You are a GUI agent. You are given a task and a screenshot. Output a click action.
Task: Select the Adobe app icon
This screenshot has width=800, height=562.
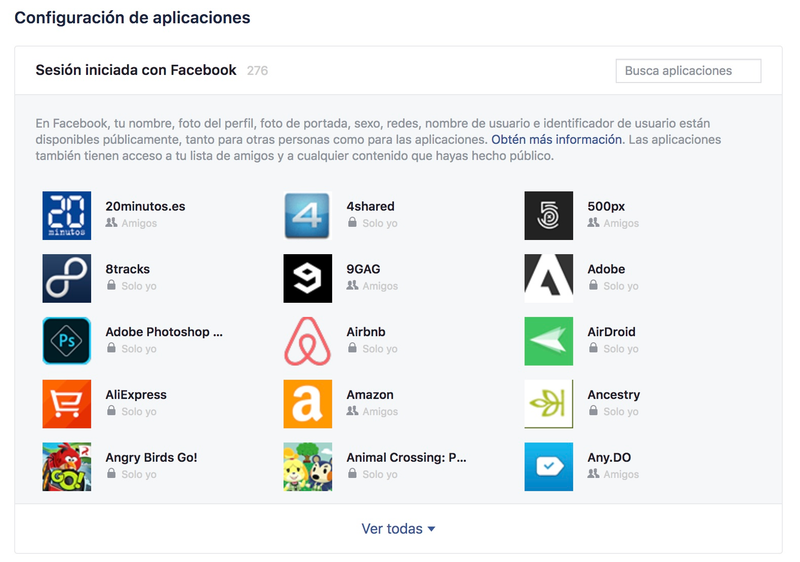pos(548,278)
